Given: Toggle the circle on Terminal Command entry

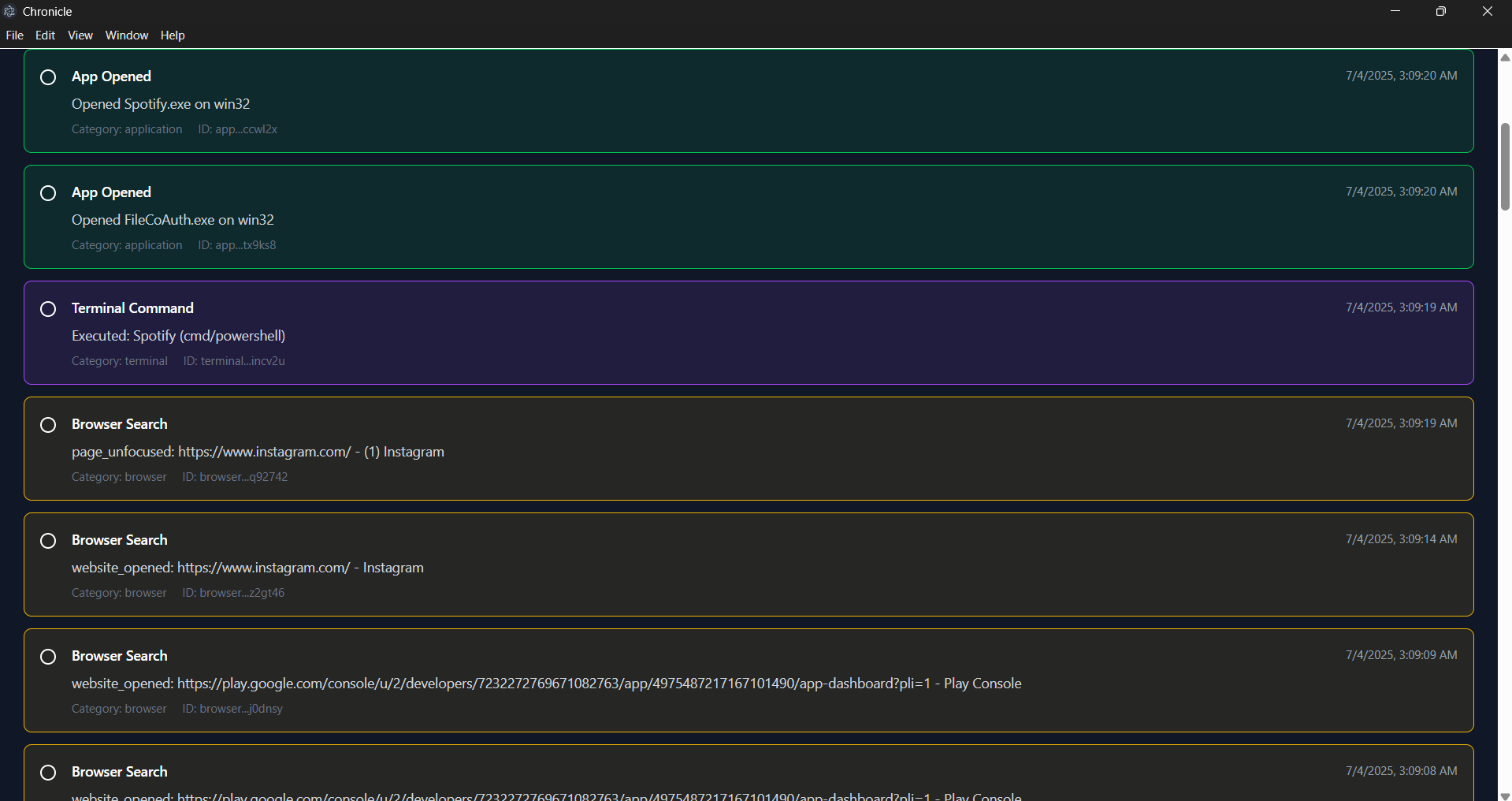Looking at the screenshot, I should point(48,309).
